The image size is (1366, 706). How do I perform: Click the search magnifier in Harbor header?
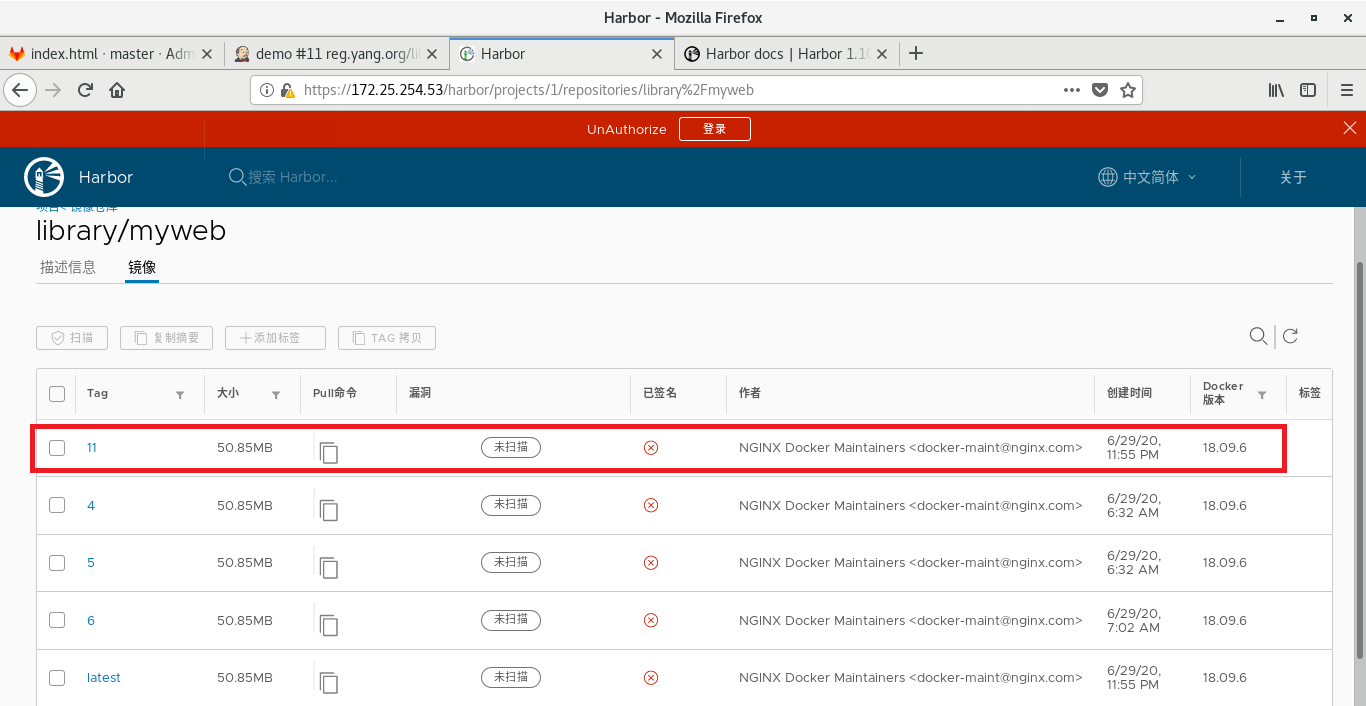[x=237, y=177]
